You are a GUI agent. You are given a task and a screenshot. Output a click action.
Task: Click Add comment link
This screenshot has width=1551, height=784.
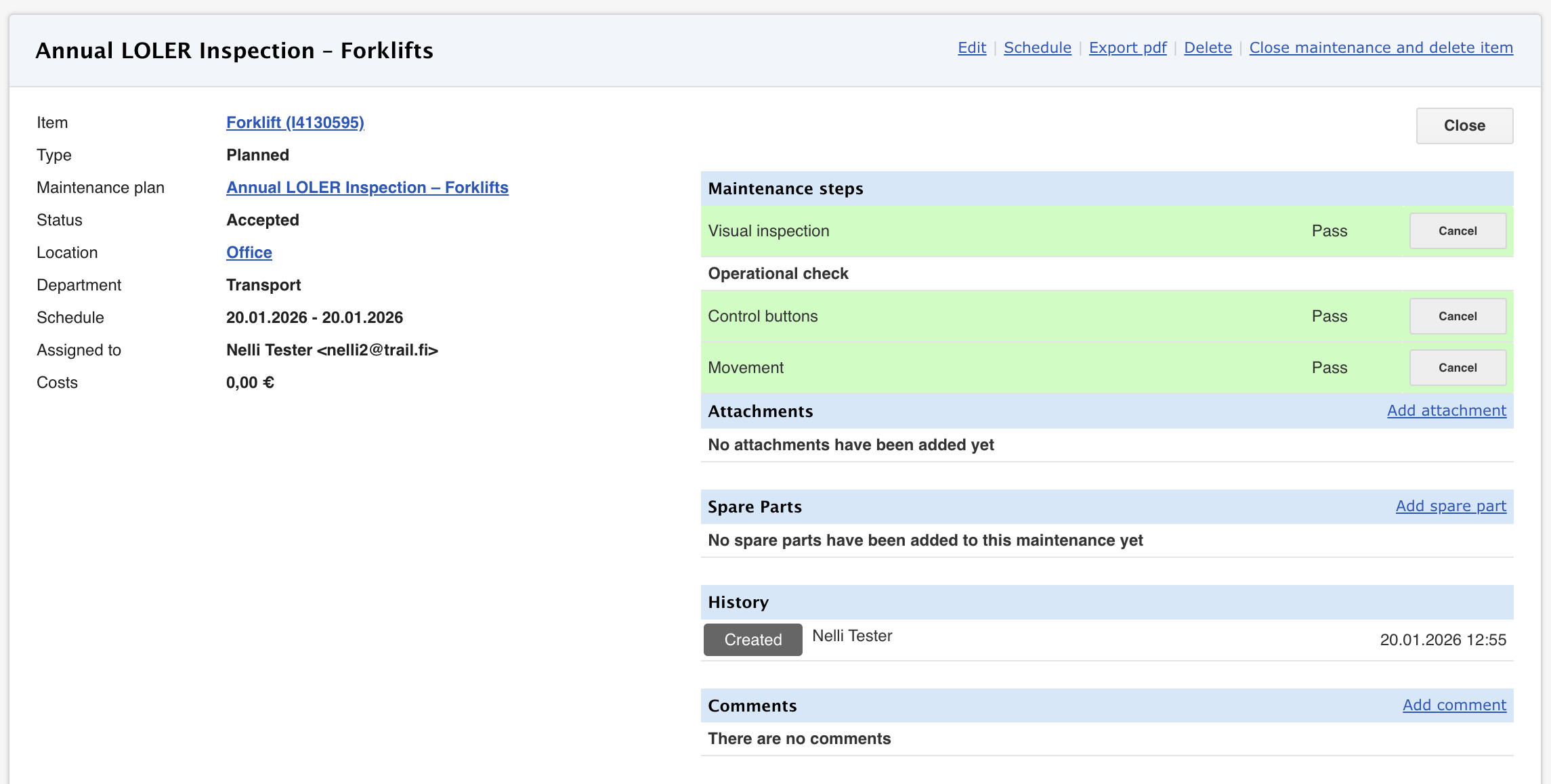[1453, 705]
